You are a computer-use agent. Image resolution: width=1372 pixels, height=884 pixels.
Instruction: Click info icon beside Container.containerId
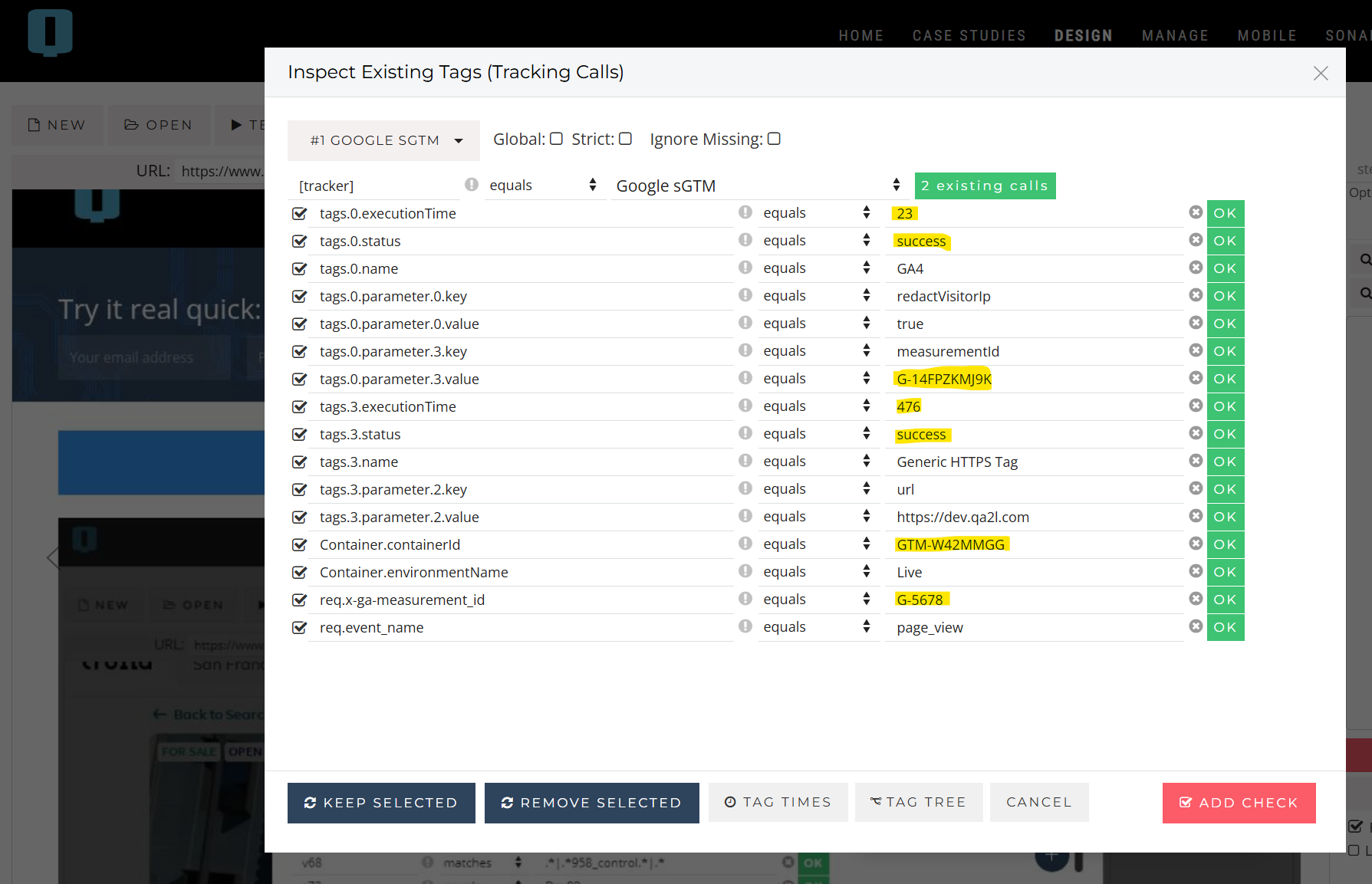pos(745,544)
